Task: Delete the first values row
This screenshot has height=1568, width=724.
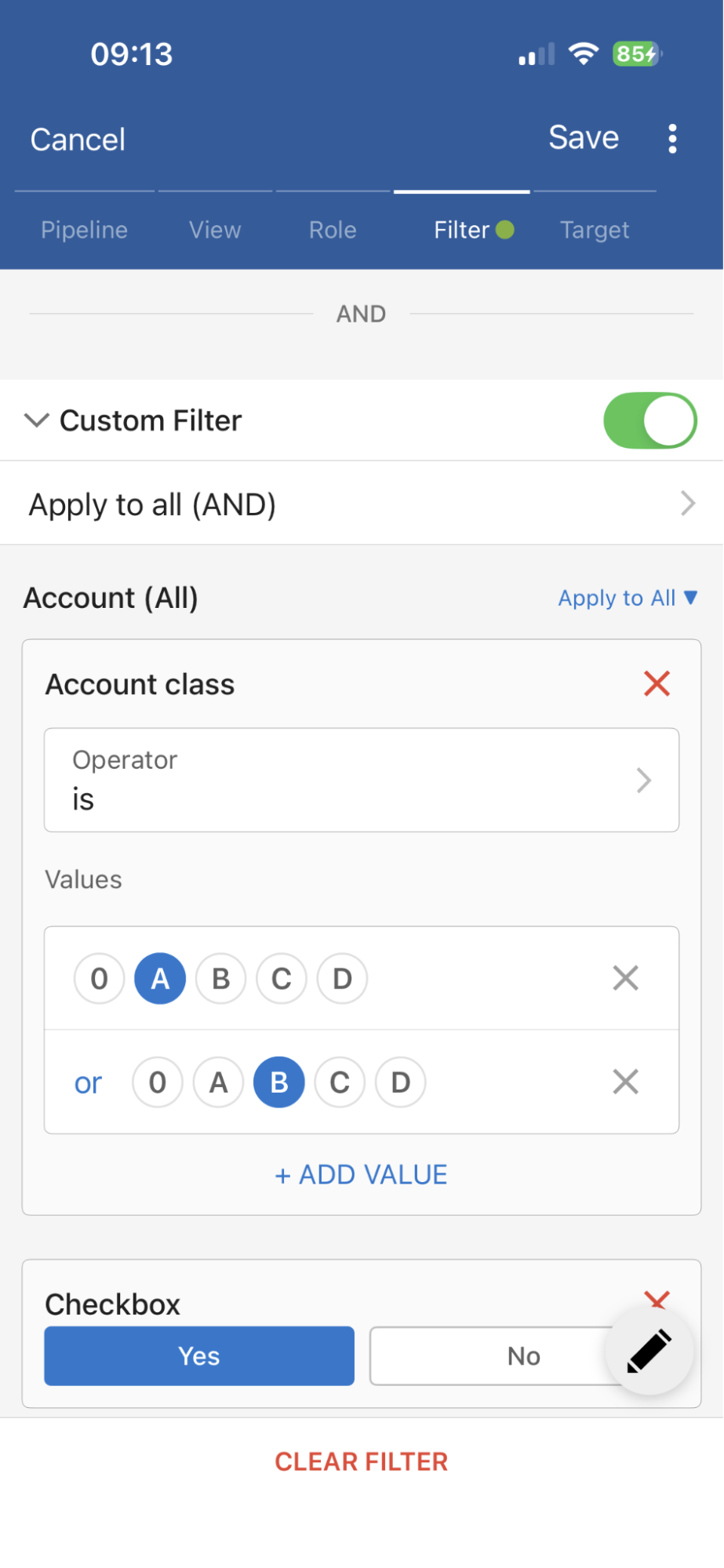Action: [x=625, y=978]
